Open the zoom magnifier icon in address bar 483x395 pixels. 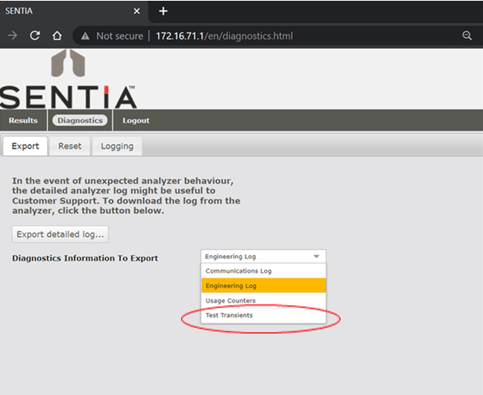click(467, 36)
